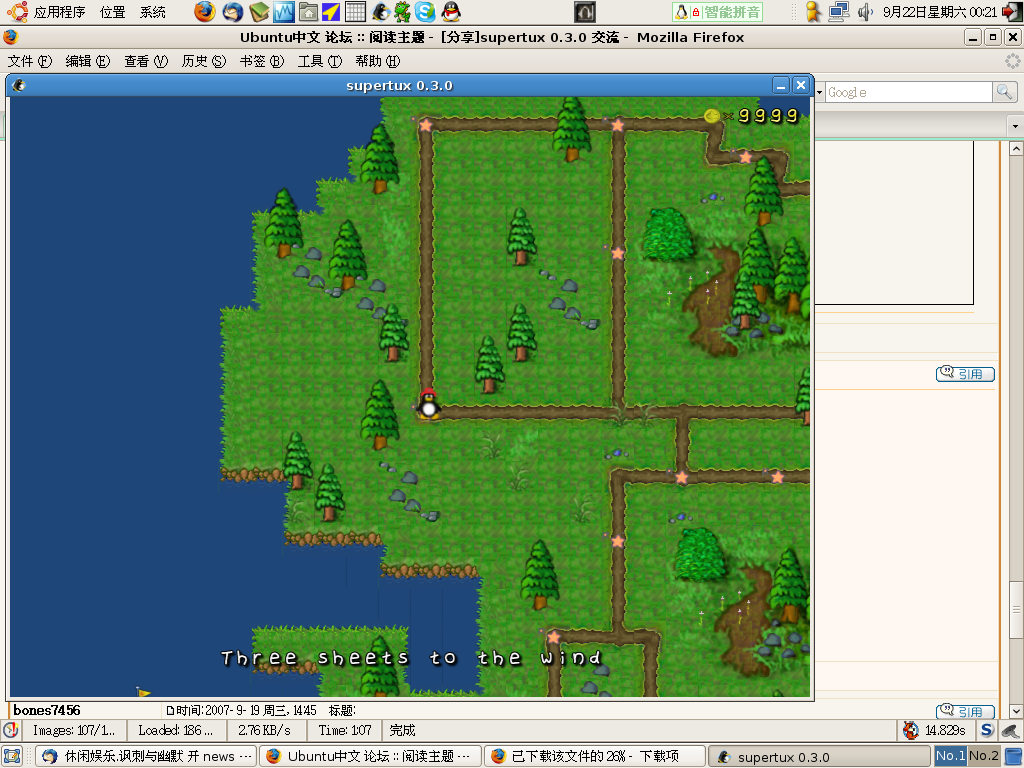
Task: Click the Time: 1:07 status entry
Action: (x=345, y=730)
